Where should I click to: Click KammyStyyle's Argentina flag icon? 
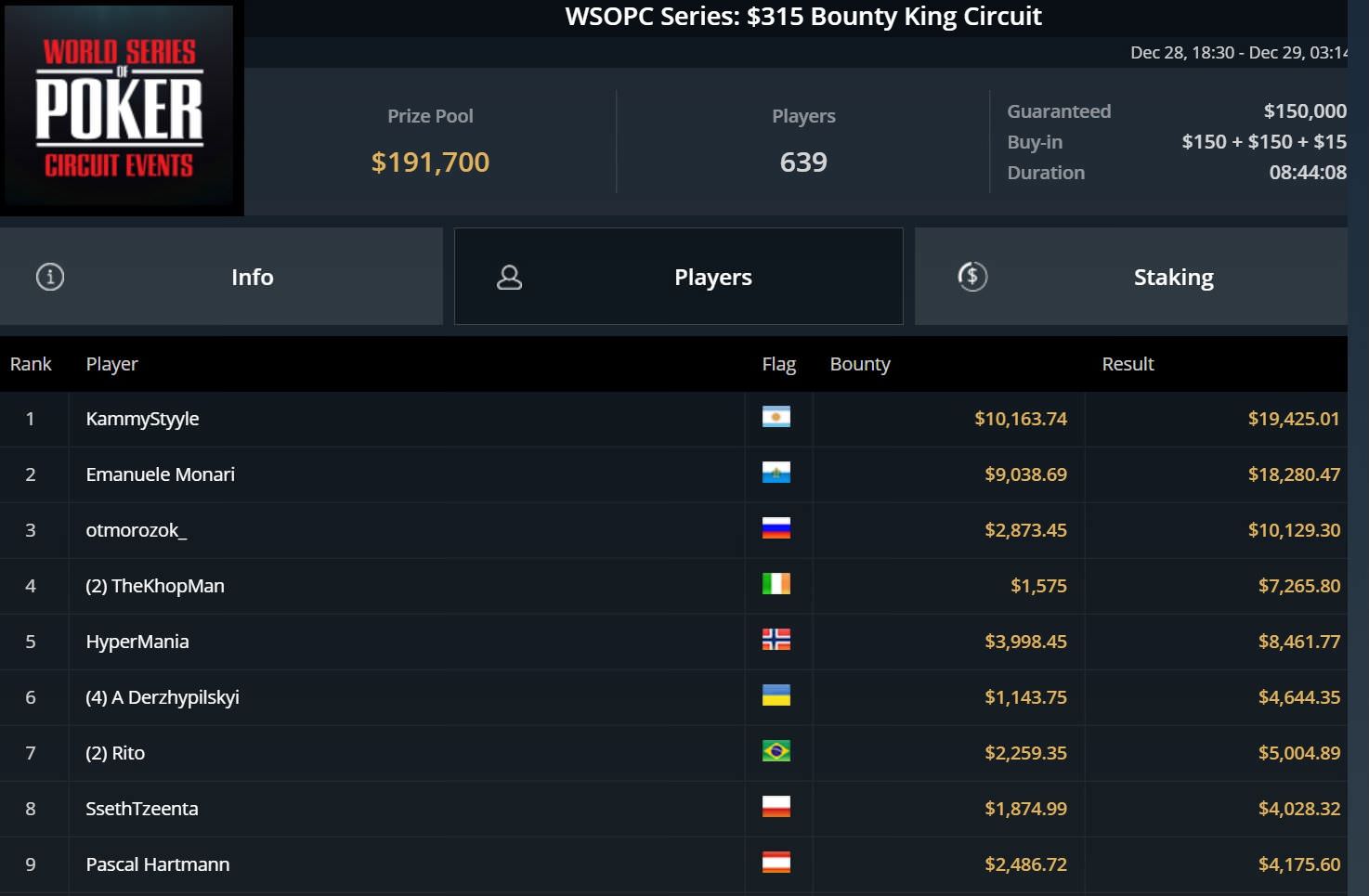pyautogui.click(x=776, y=418)
